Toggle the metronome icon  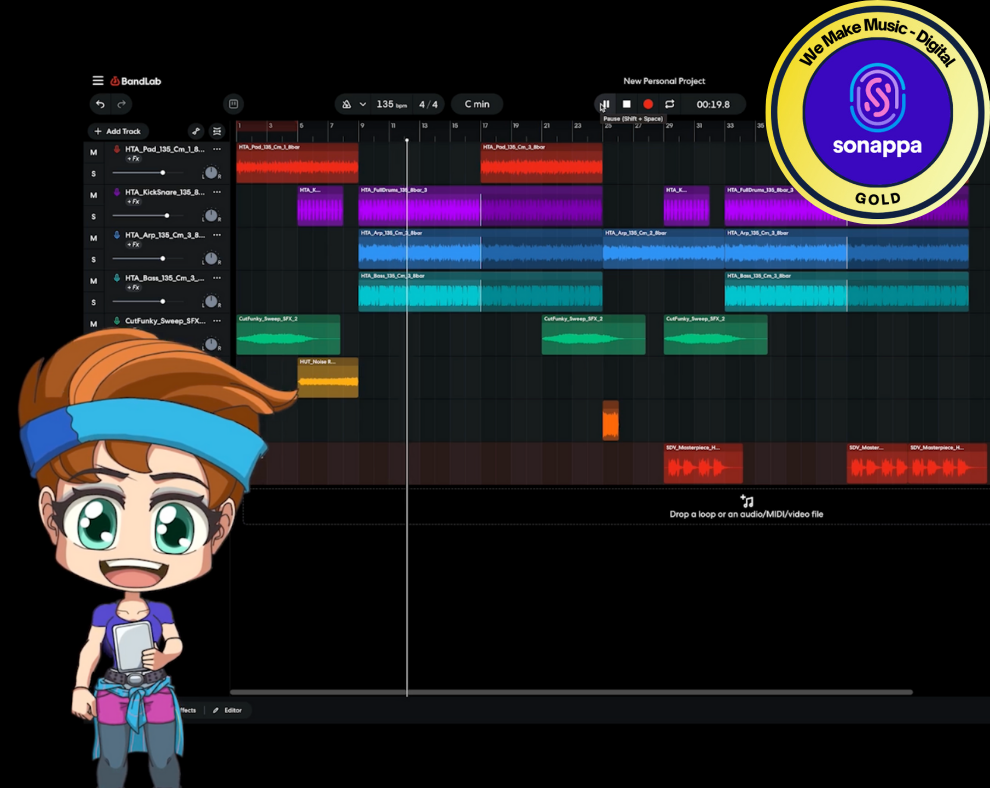(347, 104)
